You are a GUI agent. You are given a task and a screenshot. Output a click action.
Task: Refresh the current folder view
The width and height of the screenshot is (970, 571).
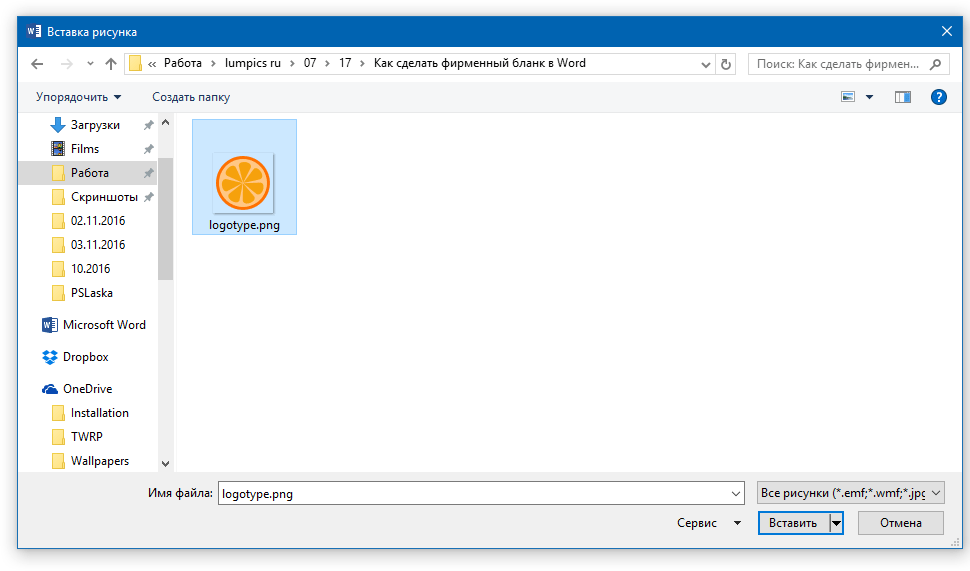pos(725,64)
